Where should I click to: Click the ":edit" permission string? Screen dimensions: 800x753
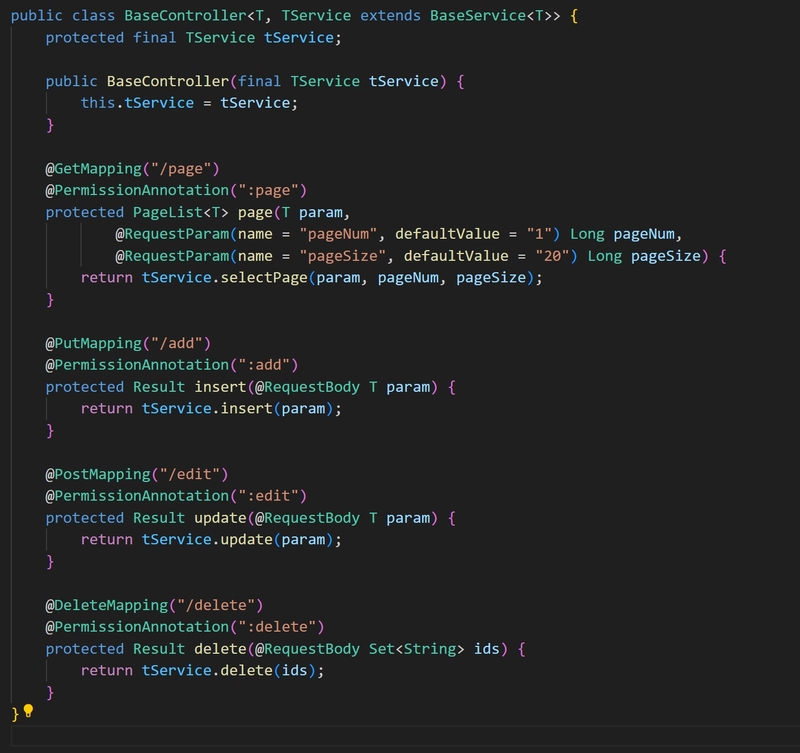coord(268,496)
